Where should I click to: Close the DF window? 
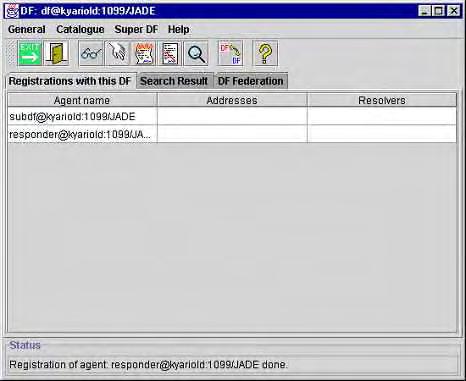(454, 11)
